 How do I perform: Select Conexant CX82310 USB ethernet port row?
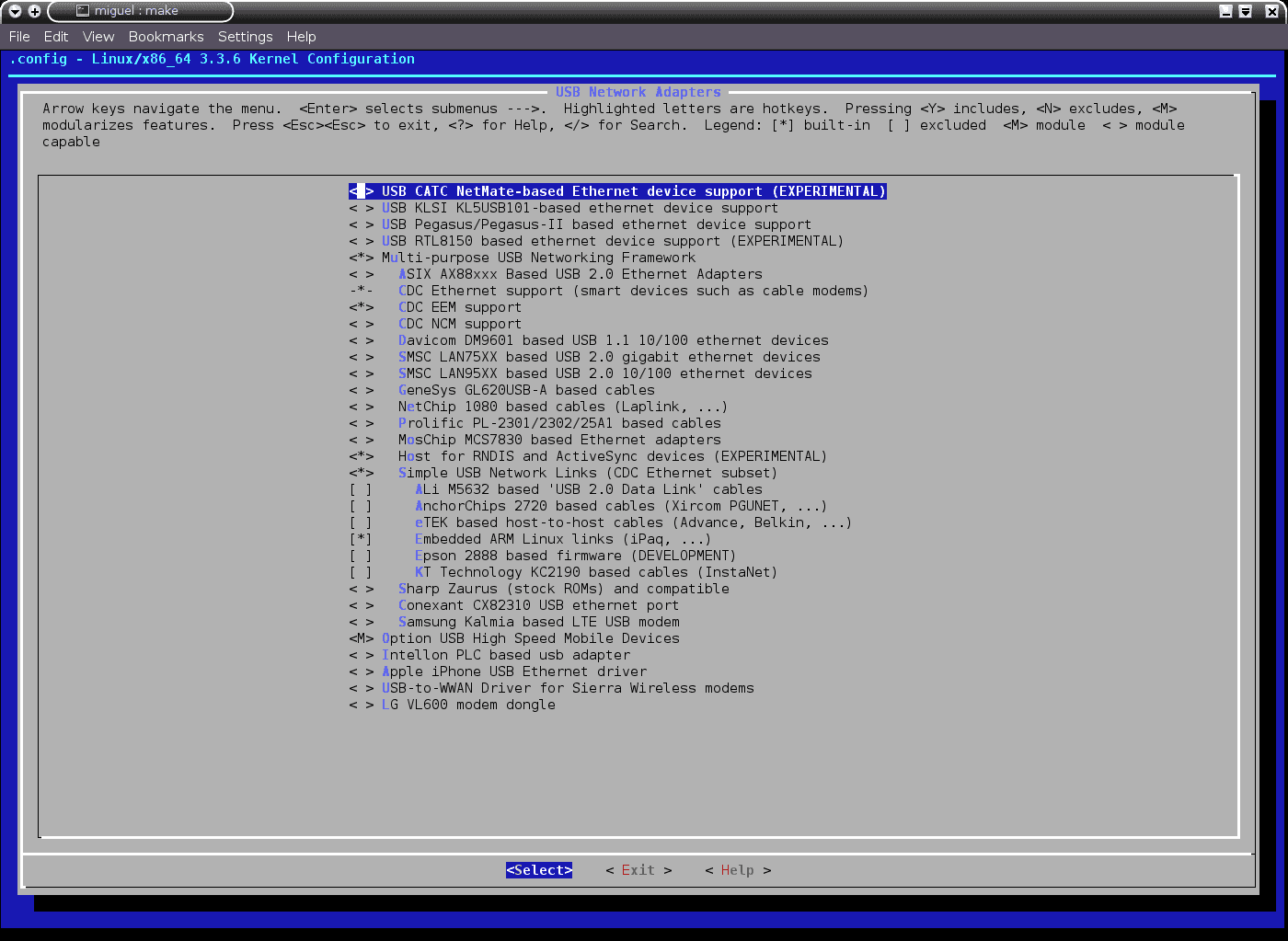(x=513, y=605)
